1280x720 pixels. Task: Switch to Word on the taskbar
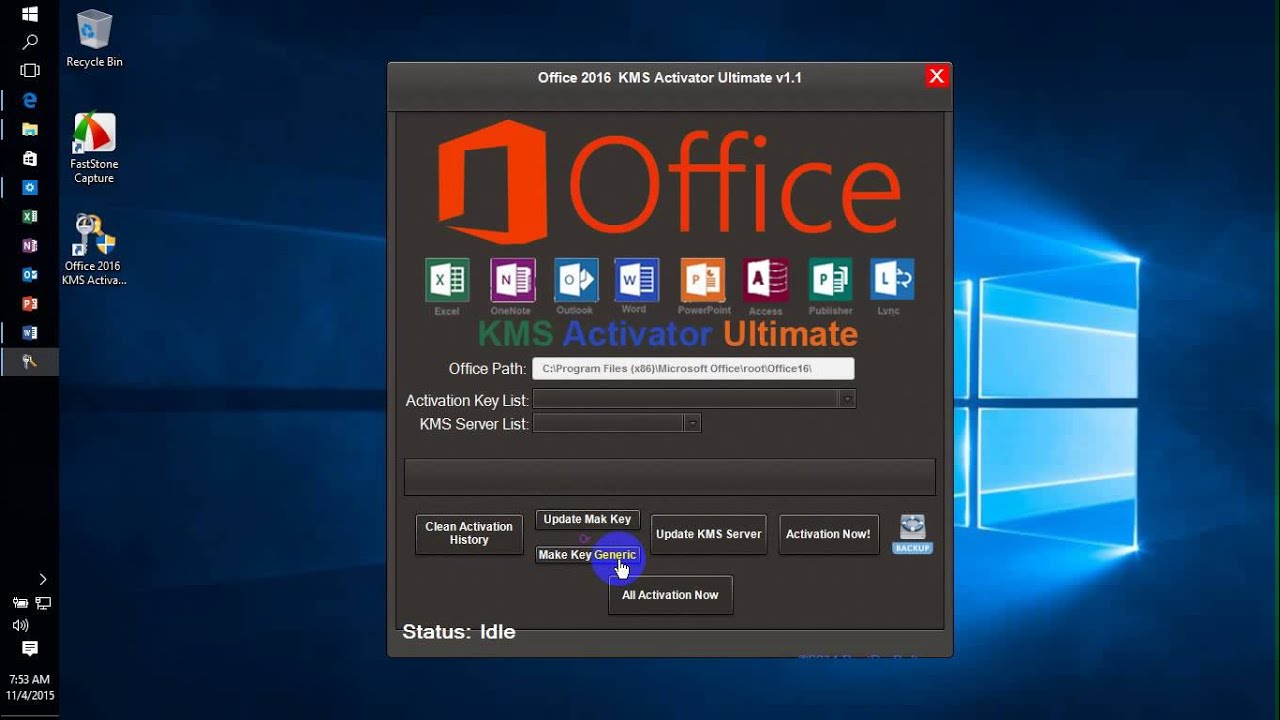pyautogui.click(x=29, y=332)
